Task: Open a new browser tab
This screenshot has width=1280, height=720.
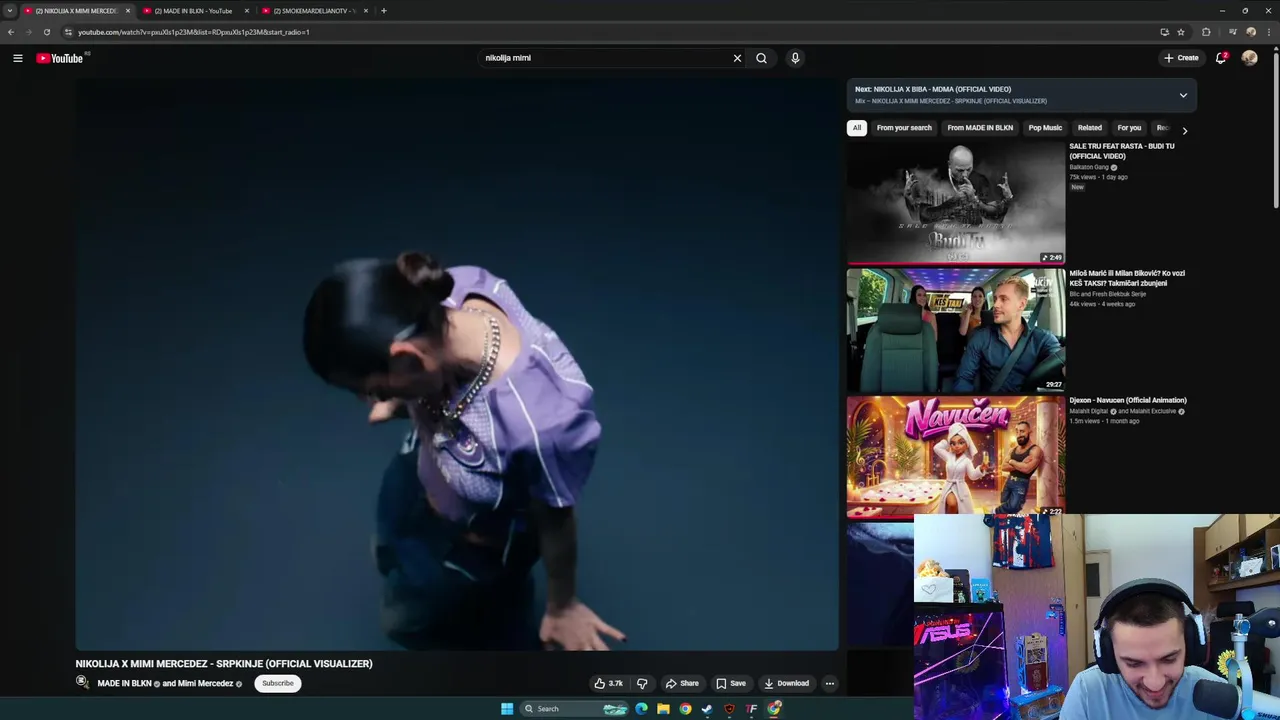Action: pyautogui.click(x=383, y=11)
